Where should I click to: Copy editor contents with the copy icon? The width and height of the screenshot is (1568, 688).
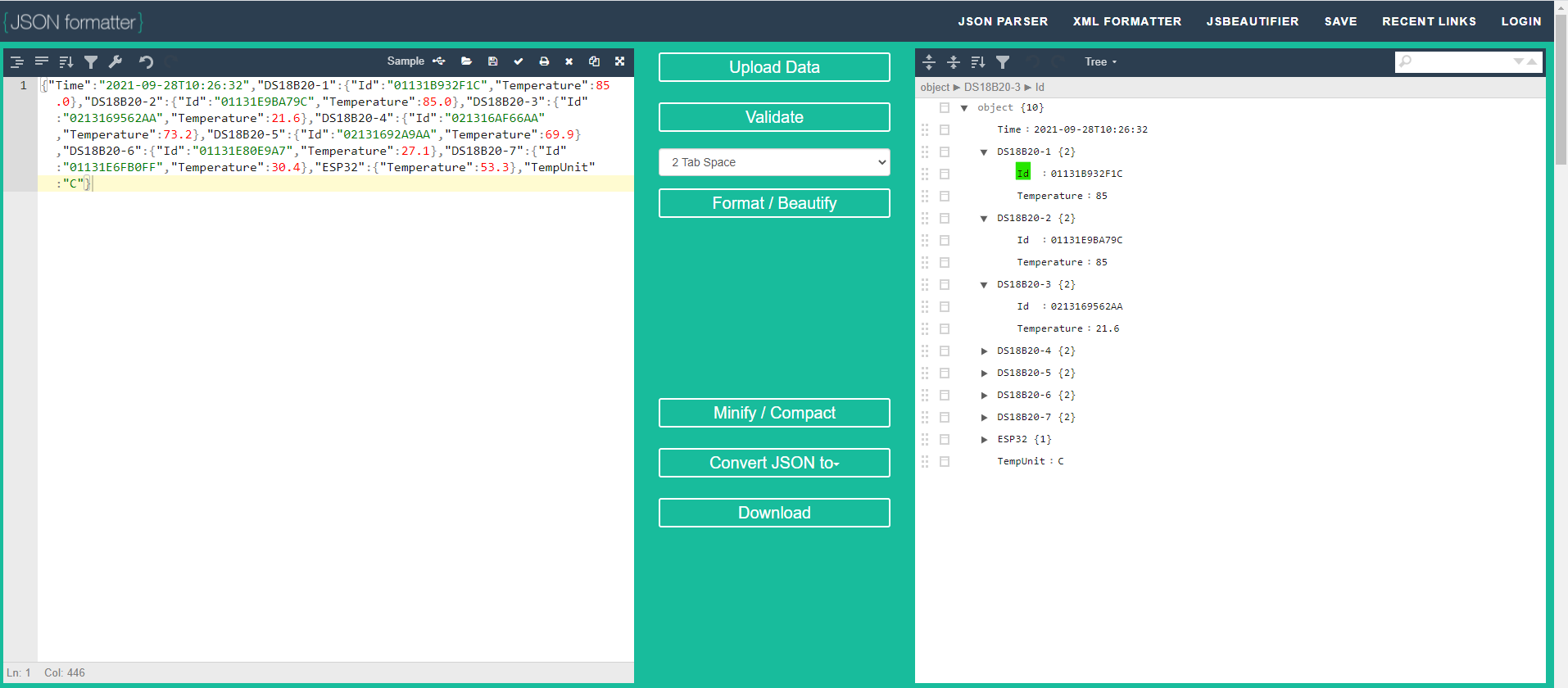594,61
